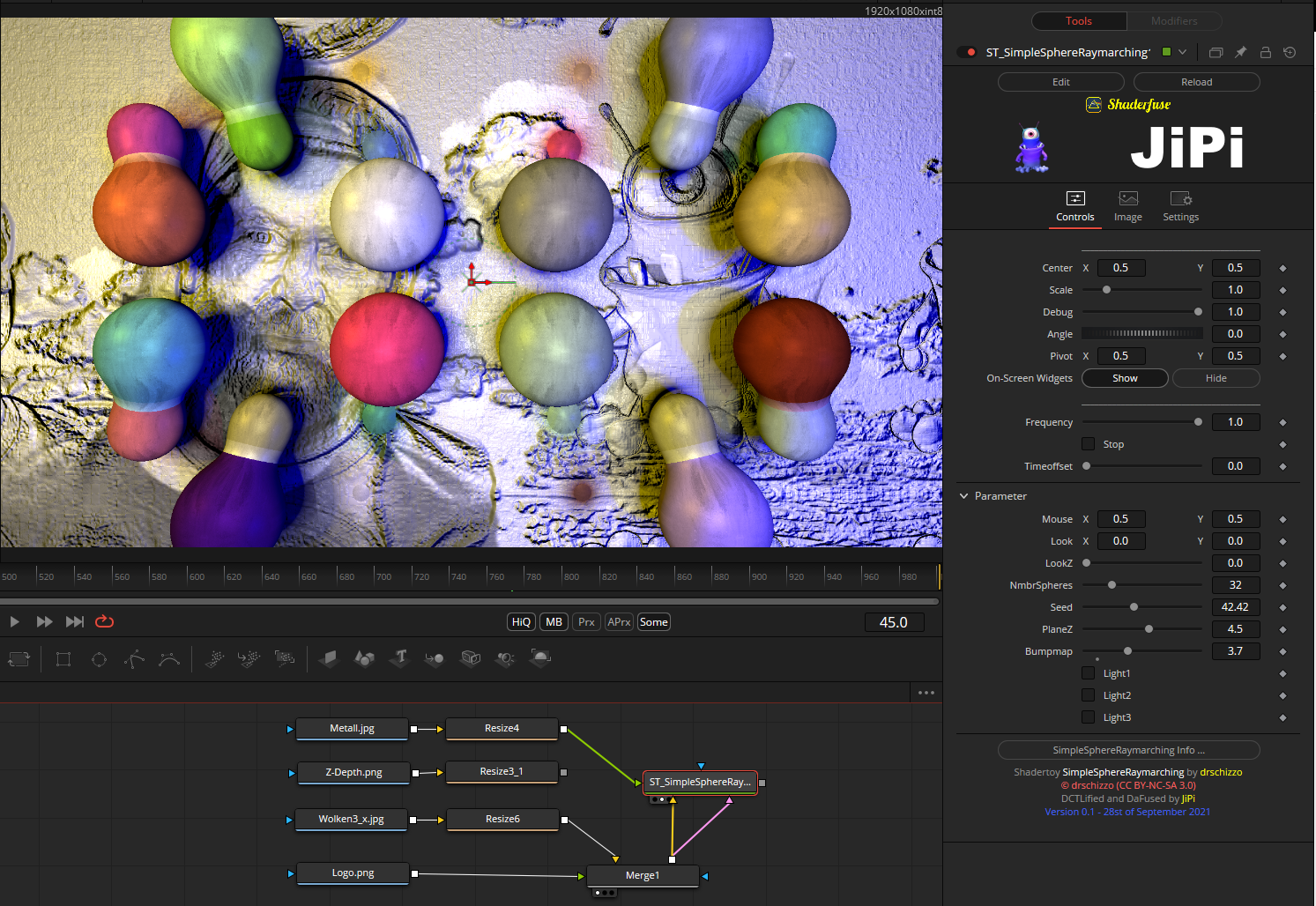Screen dimensions: 1316x906
Task: Toggle HiQ high quality mode
Action: [521, 622]
